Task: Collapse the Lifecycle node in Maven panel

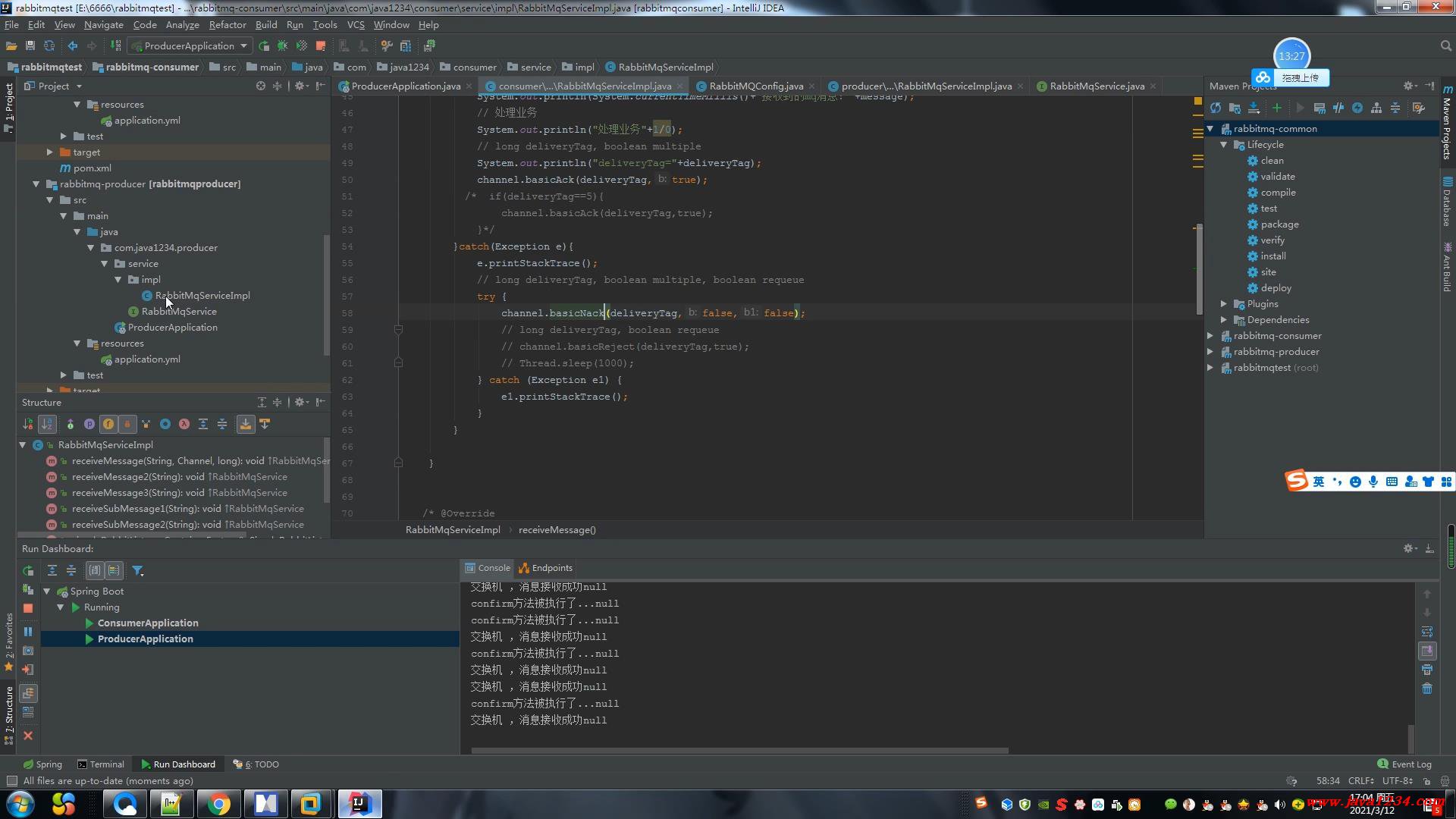Action: click(1224, 144)
